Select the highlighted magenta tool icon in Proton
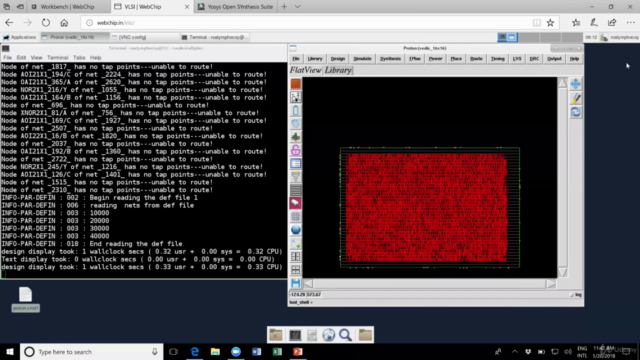This screenshot has height=360, width=640. click(x=296, y=203)
